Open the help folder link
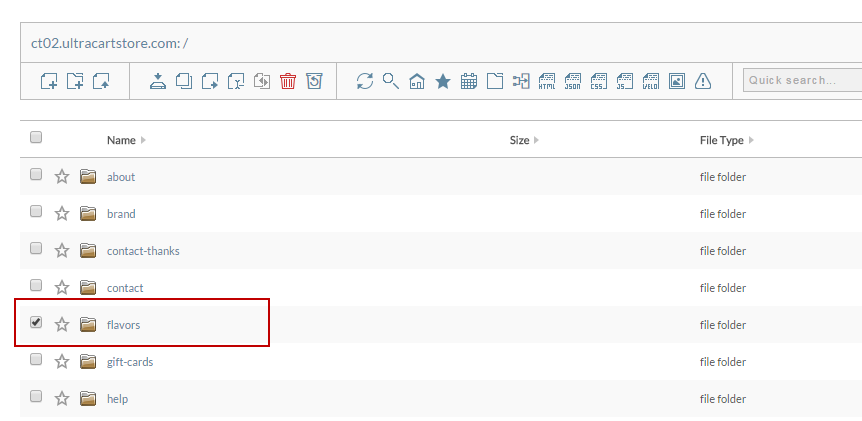 pos(117,399)
